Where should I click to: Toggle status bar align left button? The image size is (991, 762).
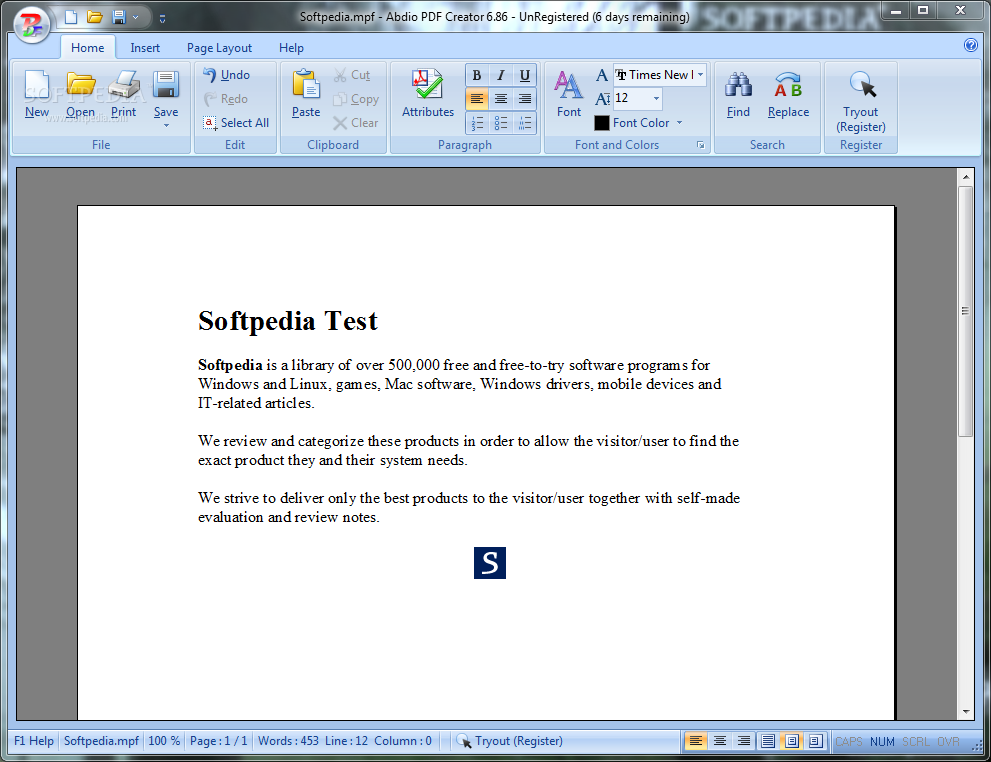click(696, 741)
